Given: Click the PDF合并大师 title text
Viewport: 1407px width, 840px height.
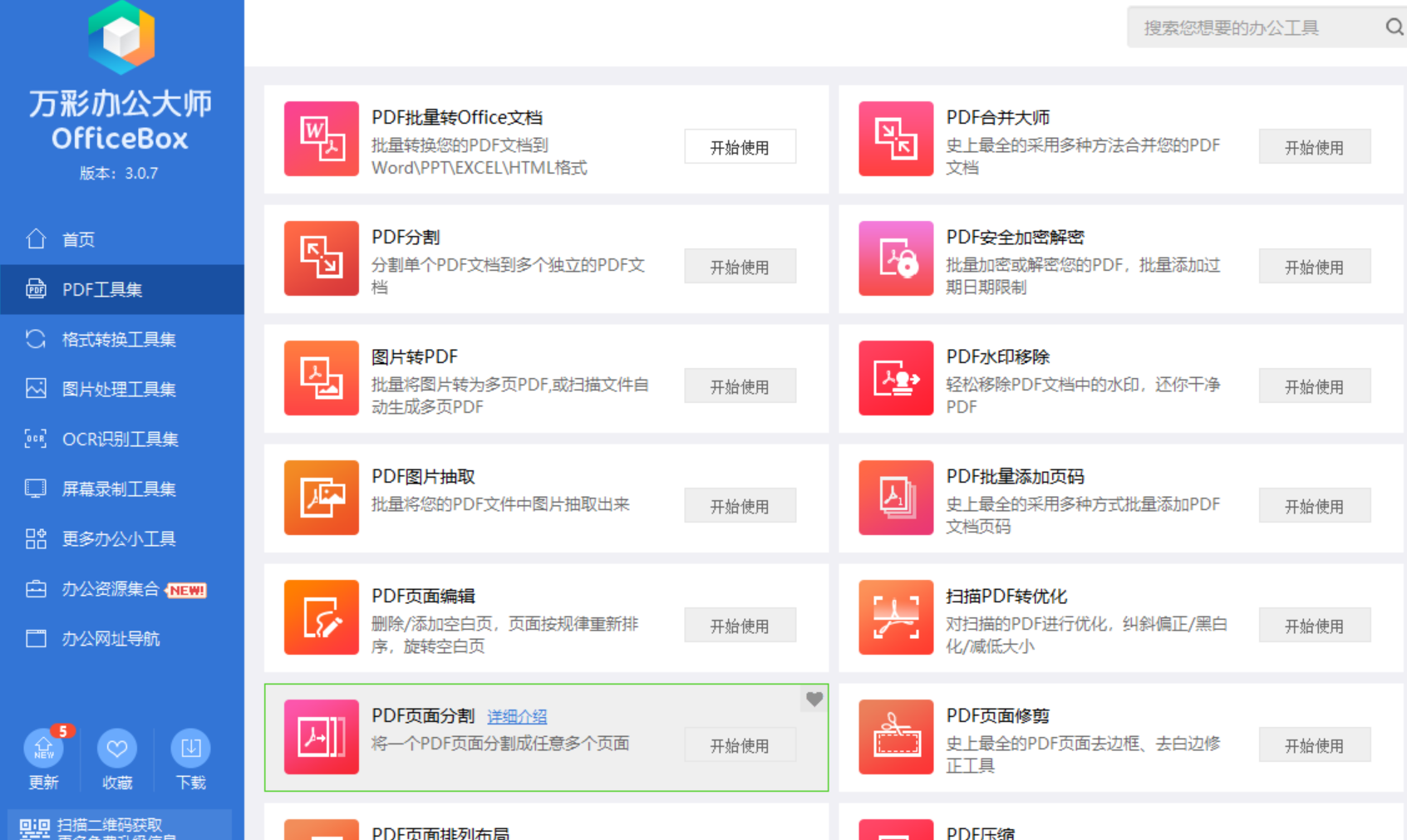Looking at the screenshot, I should 997,117.
